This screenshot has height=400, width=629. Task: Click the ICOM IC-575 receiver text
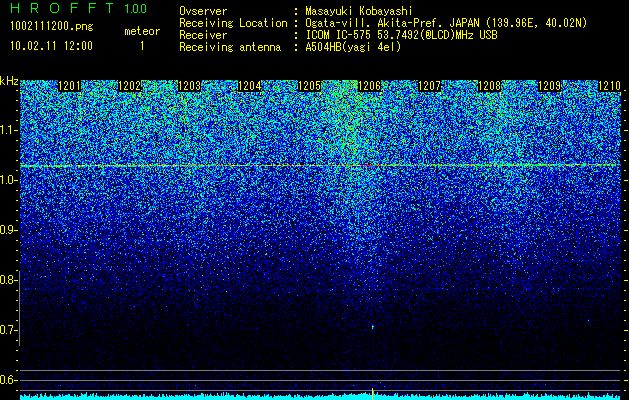tap(402, 35)
